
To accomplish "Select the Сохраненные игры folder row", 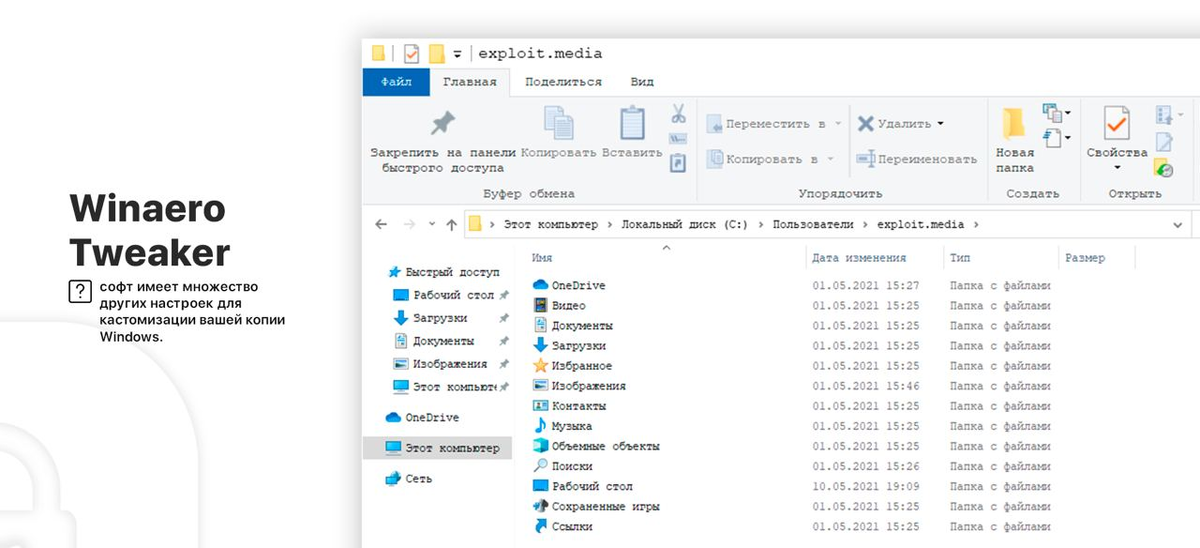I will (x=790, y=506).
